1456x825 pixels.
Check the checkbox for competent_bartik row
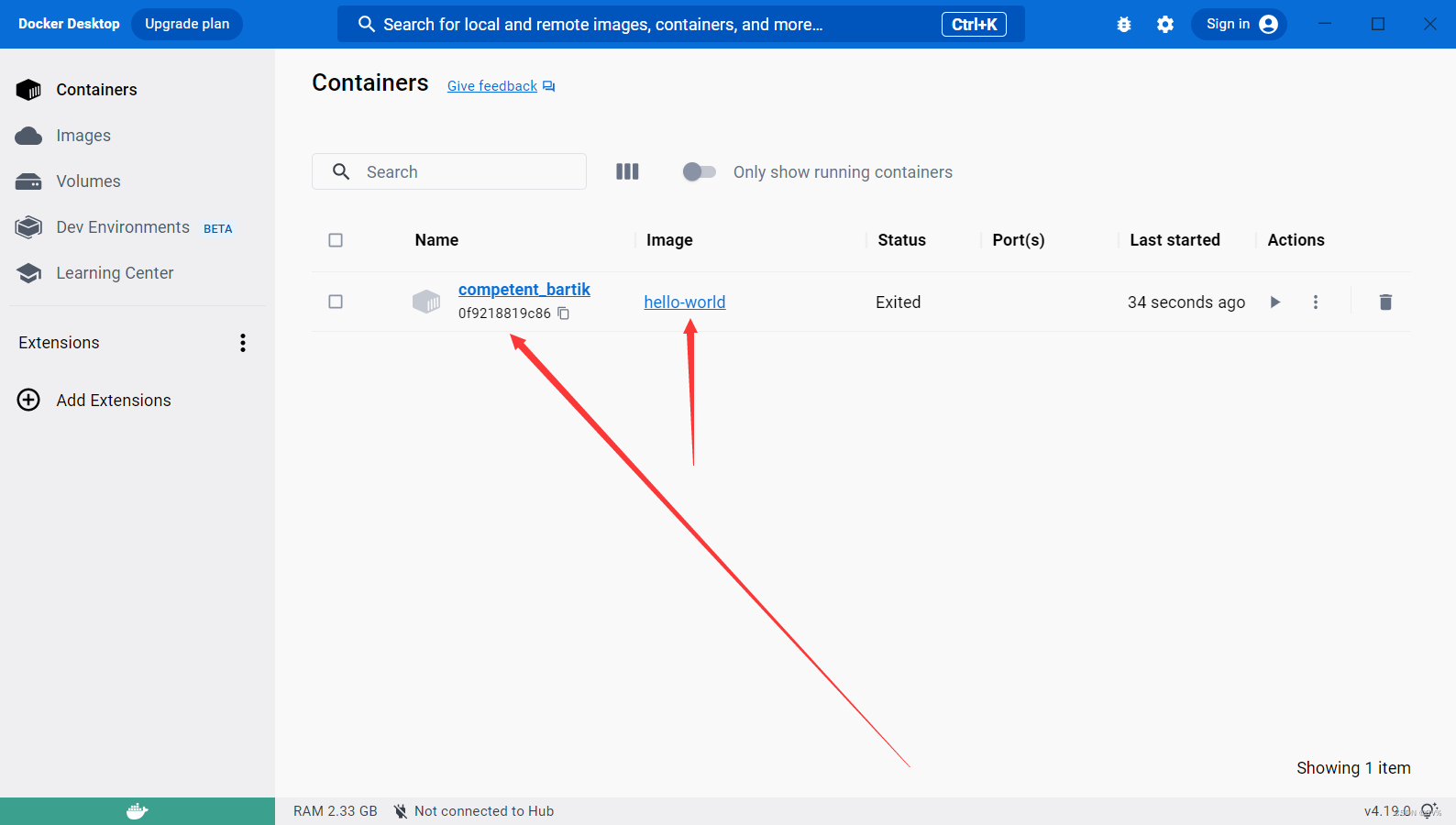(x=336, y=302)
